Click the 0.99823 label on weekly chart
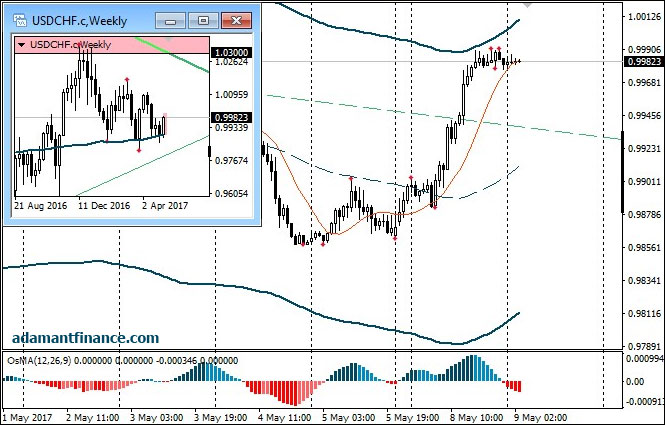665x425 pixels. click(232, 117)
